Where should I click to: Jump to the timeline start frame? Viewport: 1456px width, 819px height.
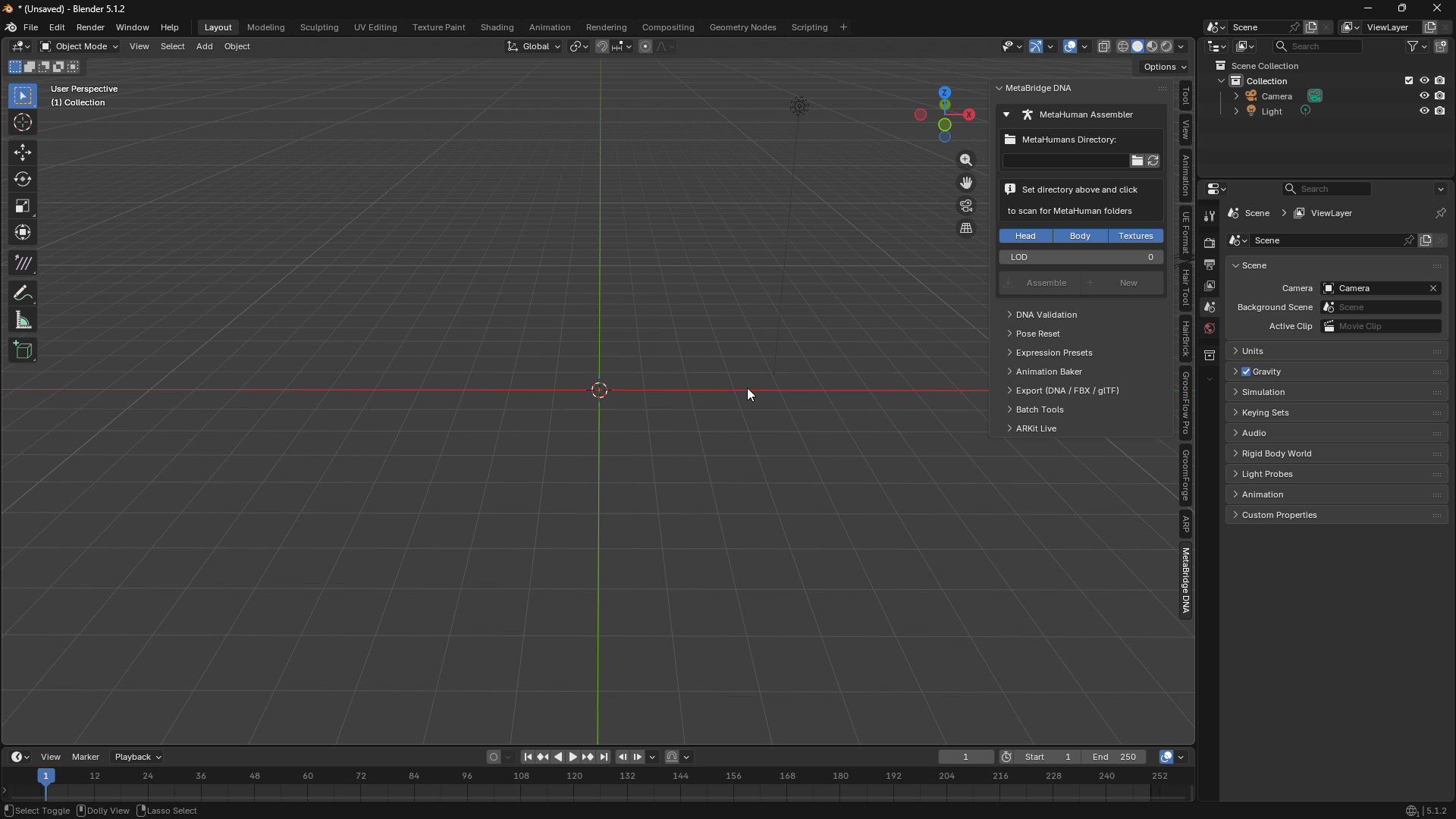pos(528,757)
